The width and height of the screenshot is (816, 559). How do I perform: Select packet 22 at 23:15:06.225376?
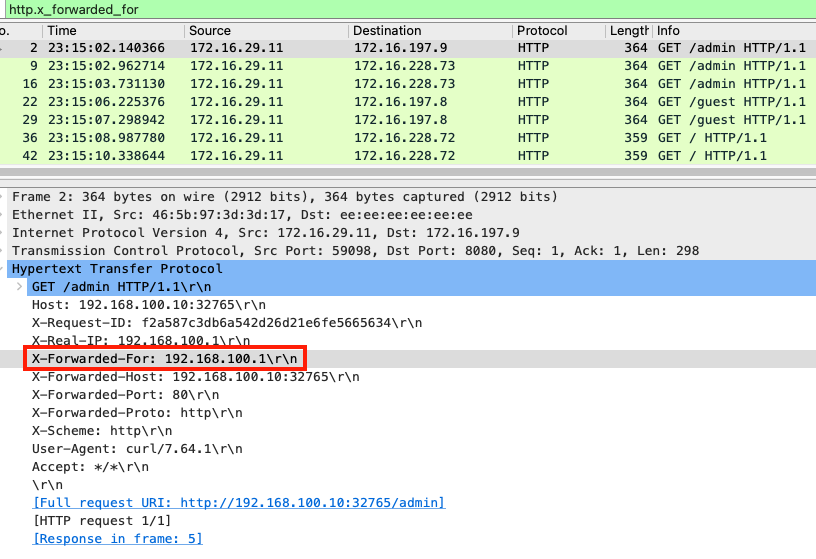tap(408, 102)
